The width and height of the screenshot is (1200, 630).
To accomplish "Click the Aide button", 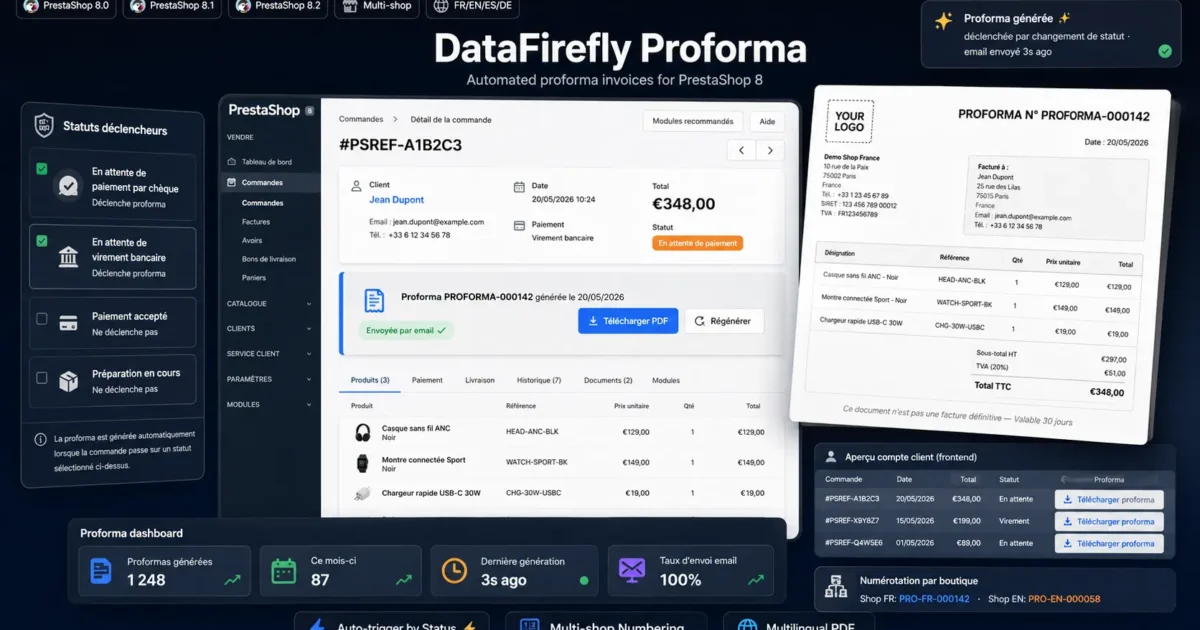I will [x=767, y=121].
